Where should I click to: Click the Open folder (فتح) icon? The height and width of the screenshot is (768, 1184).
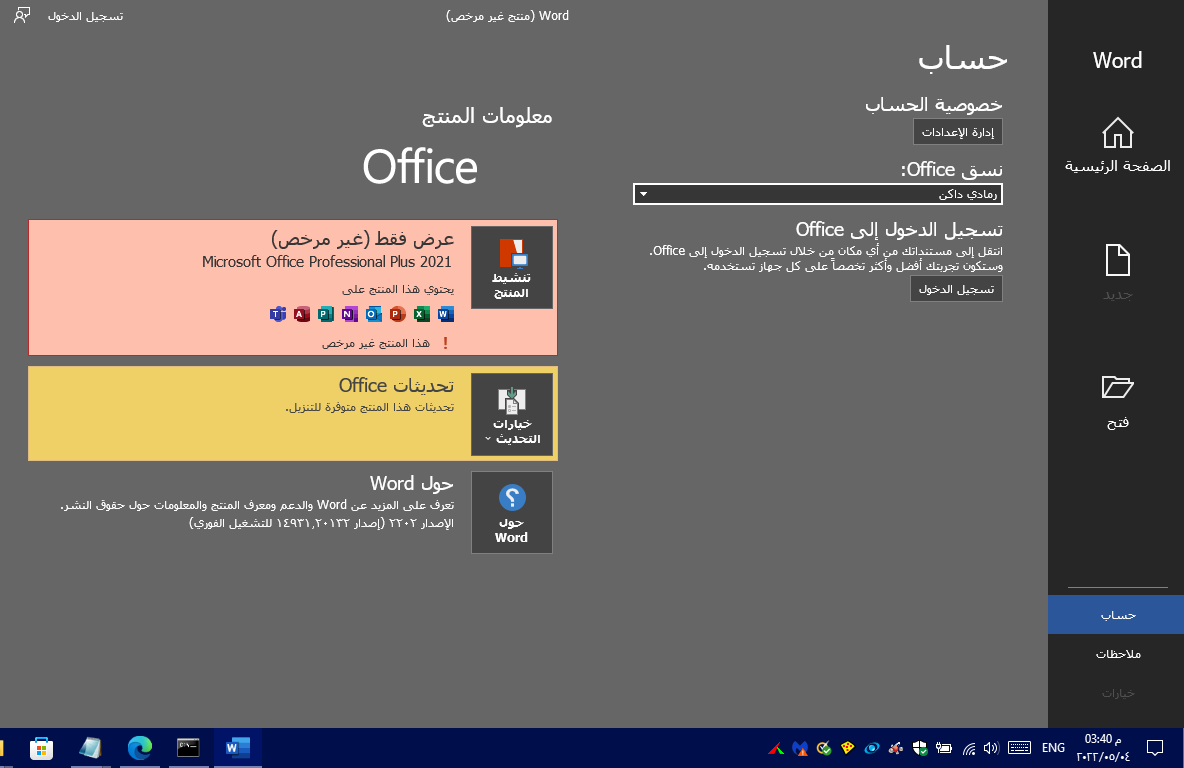click(1117, 387)
